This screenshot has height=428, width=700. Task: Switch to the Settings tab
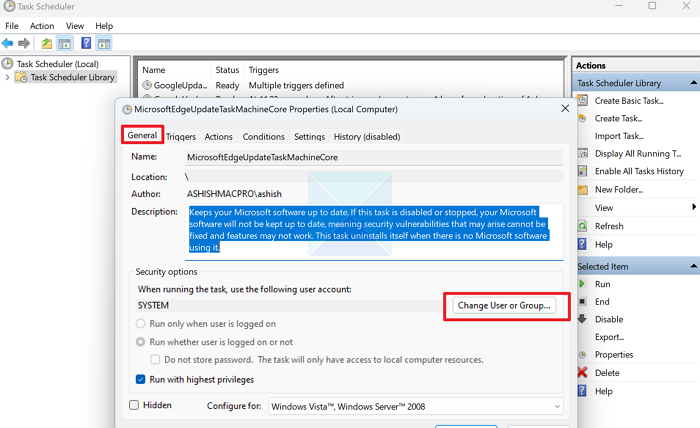(309, 137)
